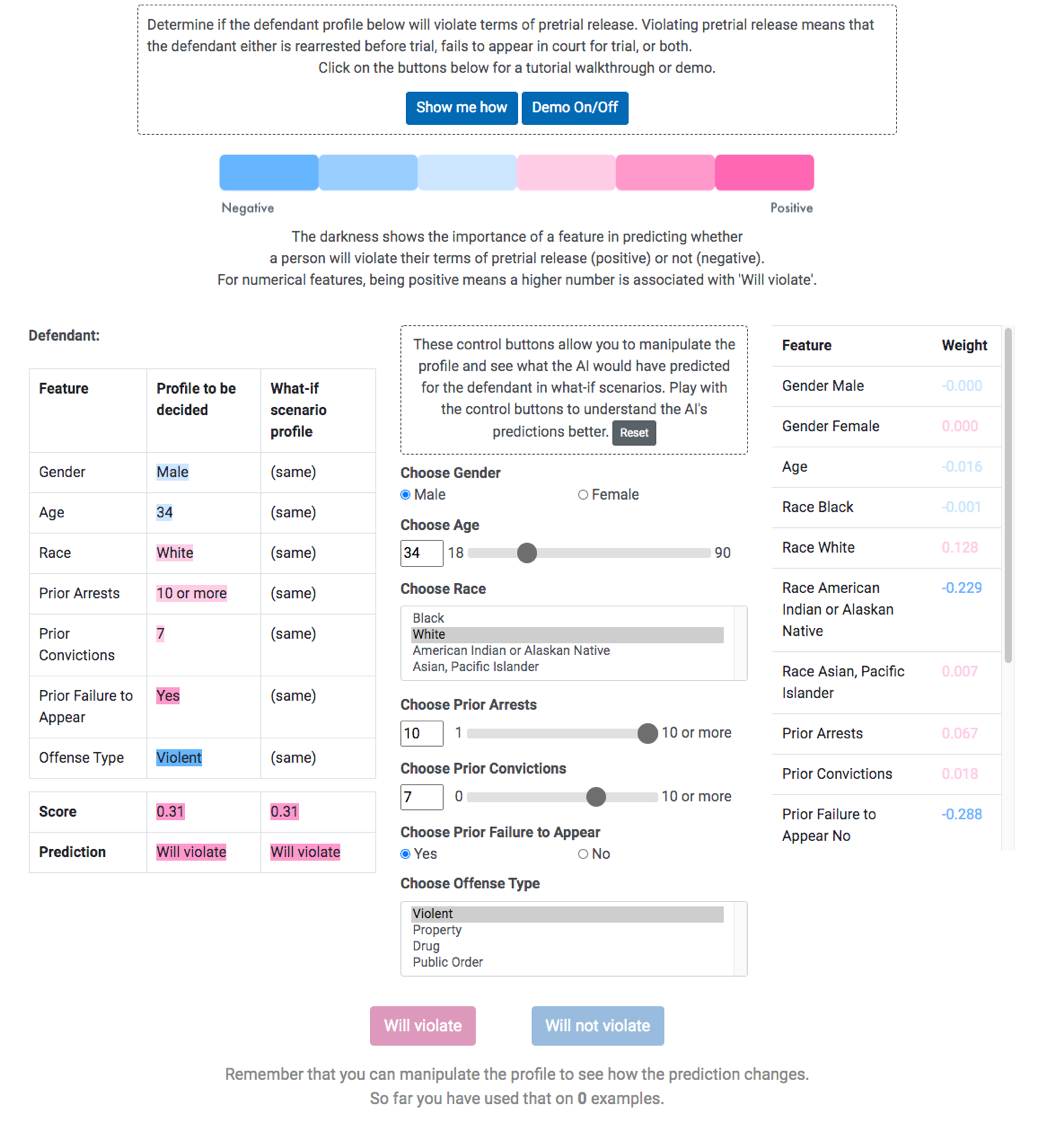1047x1123 pixels.
Task: Select Black in the race list
Action: coord(429,618)
